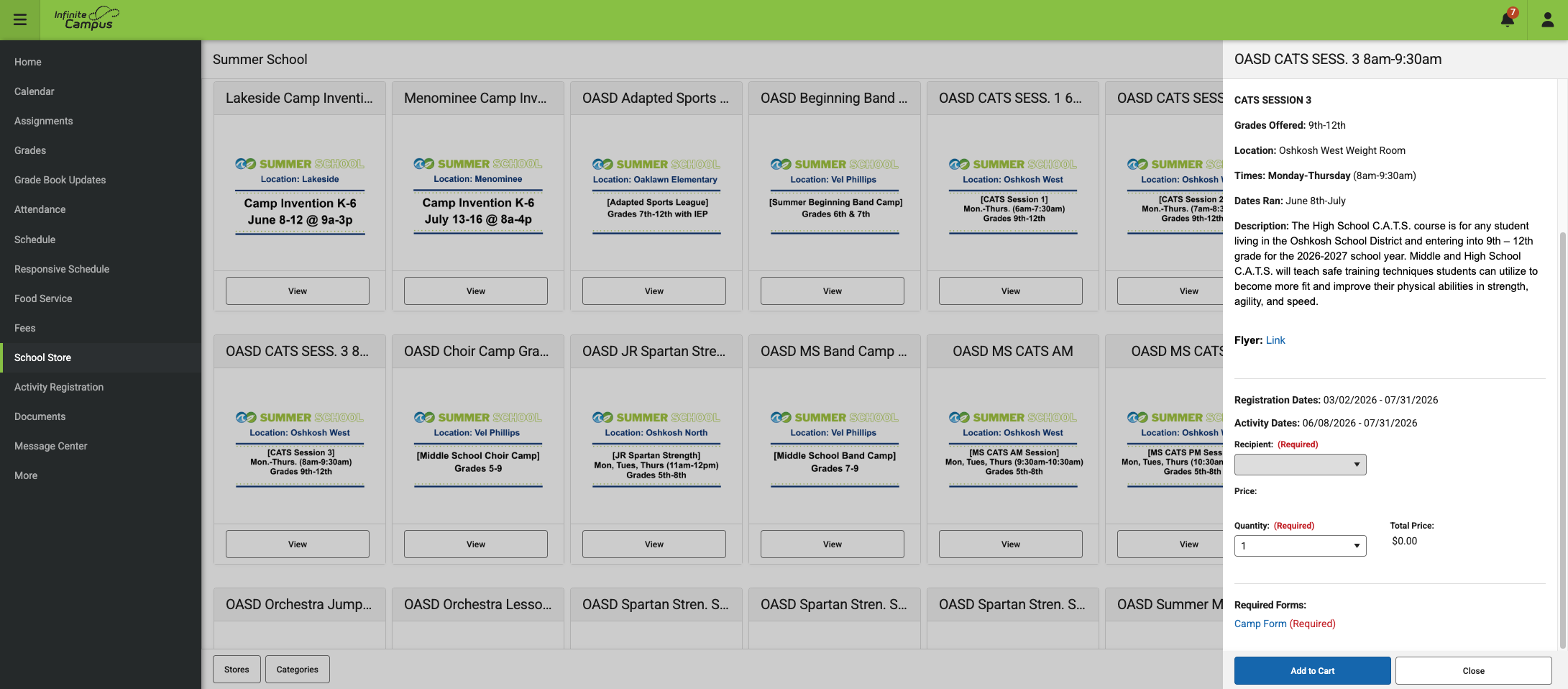View Lakeside Camp Invention item
This screenshot has width=1568, height=689.
[298, 291]
